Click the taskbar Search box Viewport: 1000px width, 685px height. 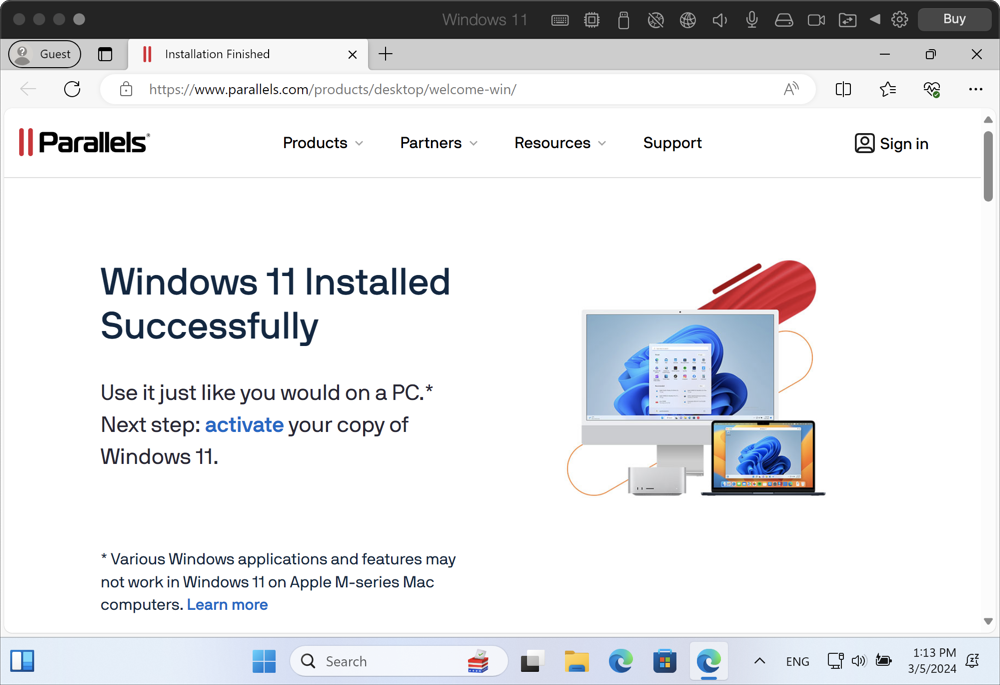pyautogui.click(x=399, y=661)
